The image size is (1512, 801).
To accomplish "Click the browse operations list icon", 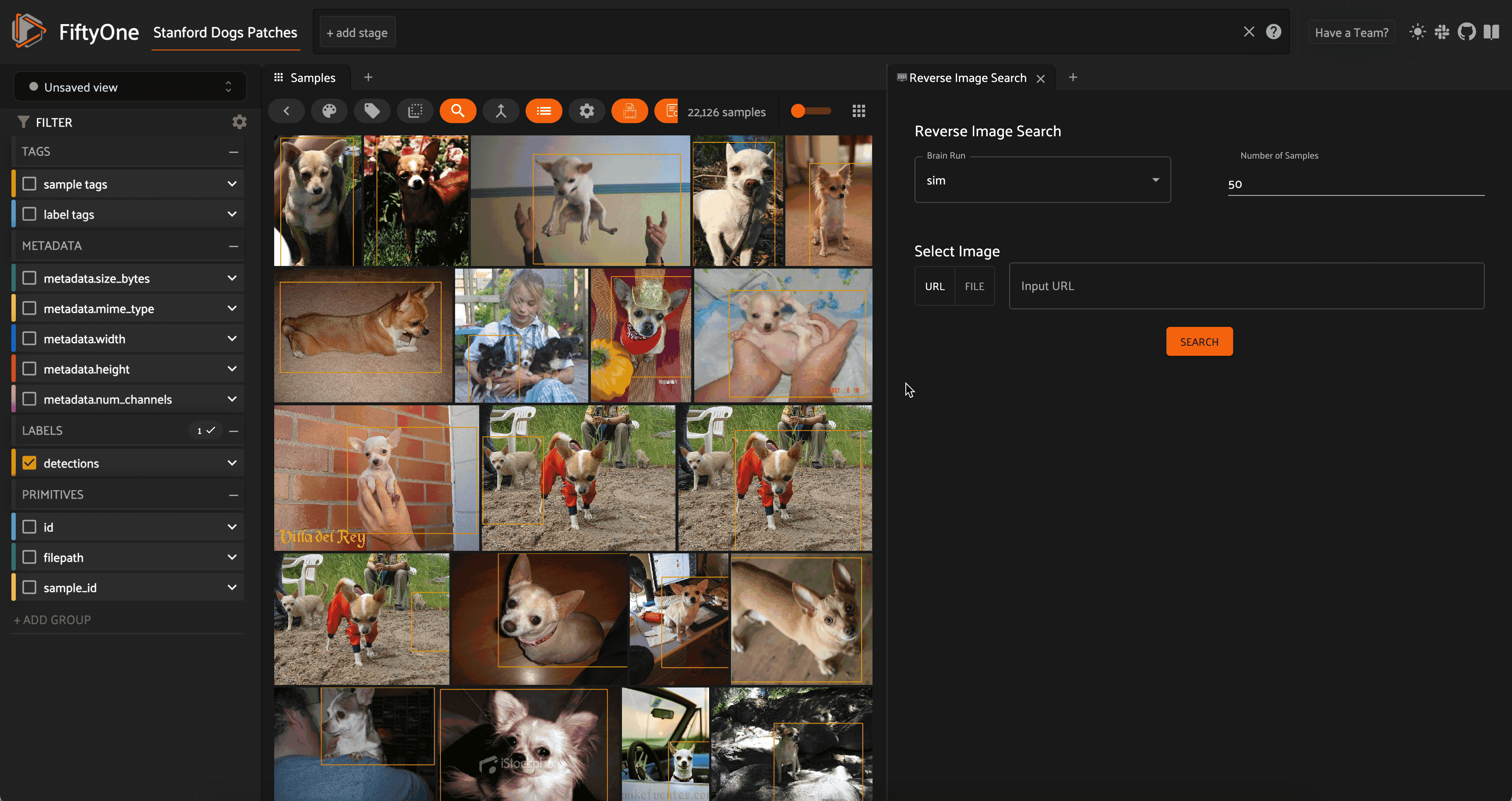I will (544, 111).
